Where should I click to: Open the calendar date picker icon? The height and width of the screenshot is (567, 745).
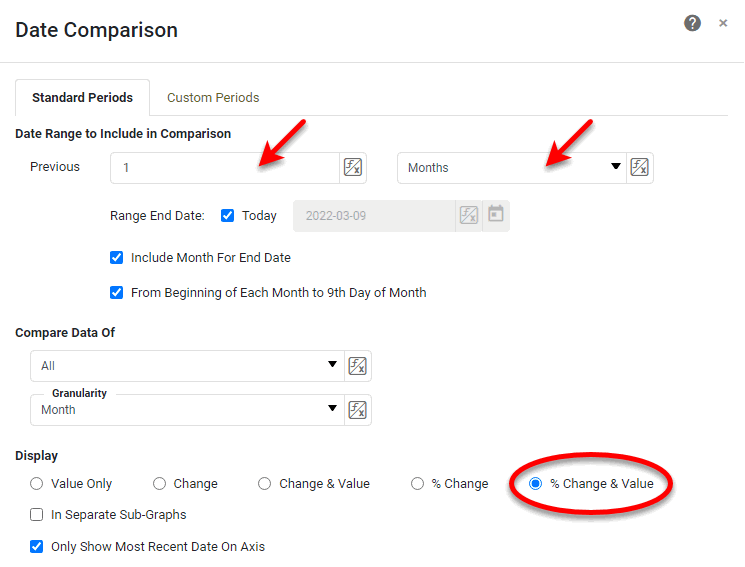point(495,215)
